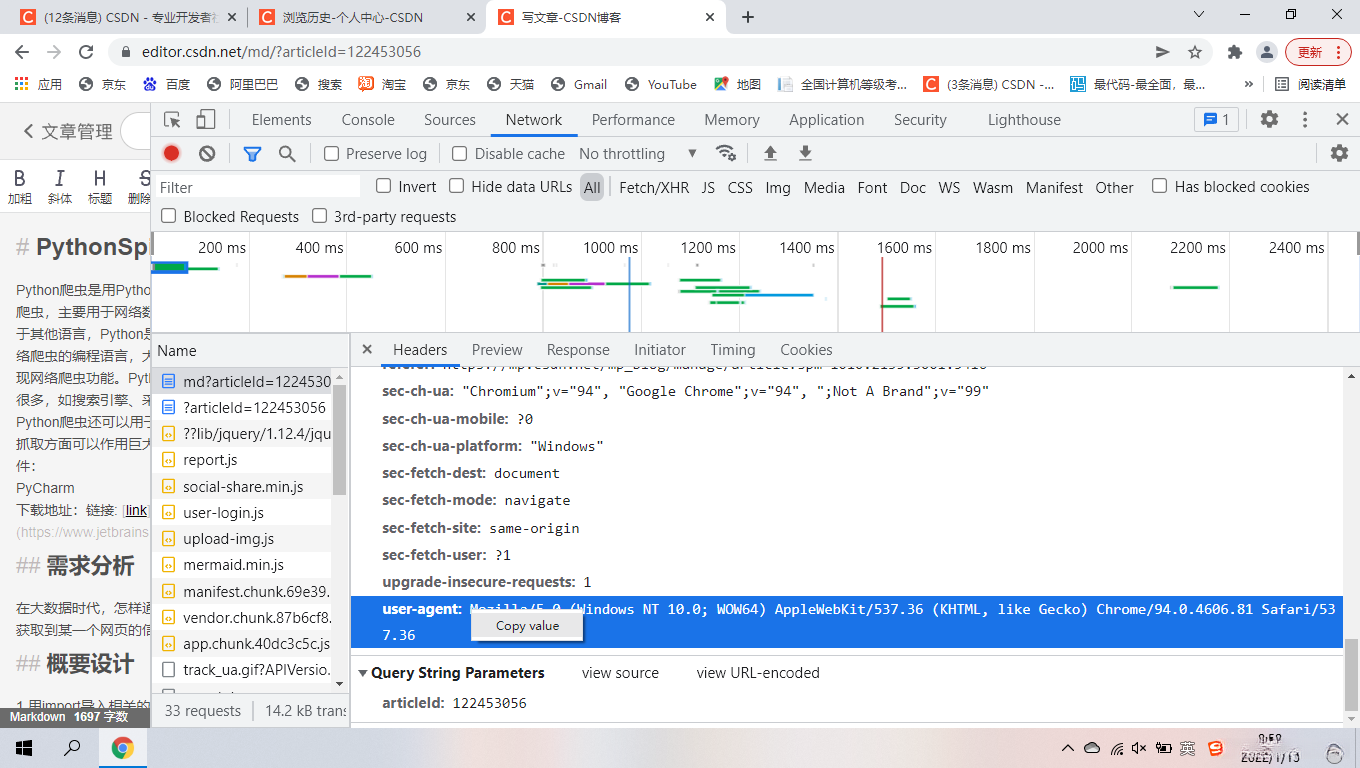Open the YouTube bookmark

(x=660, y=84)
